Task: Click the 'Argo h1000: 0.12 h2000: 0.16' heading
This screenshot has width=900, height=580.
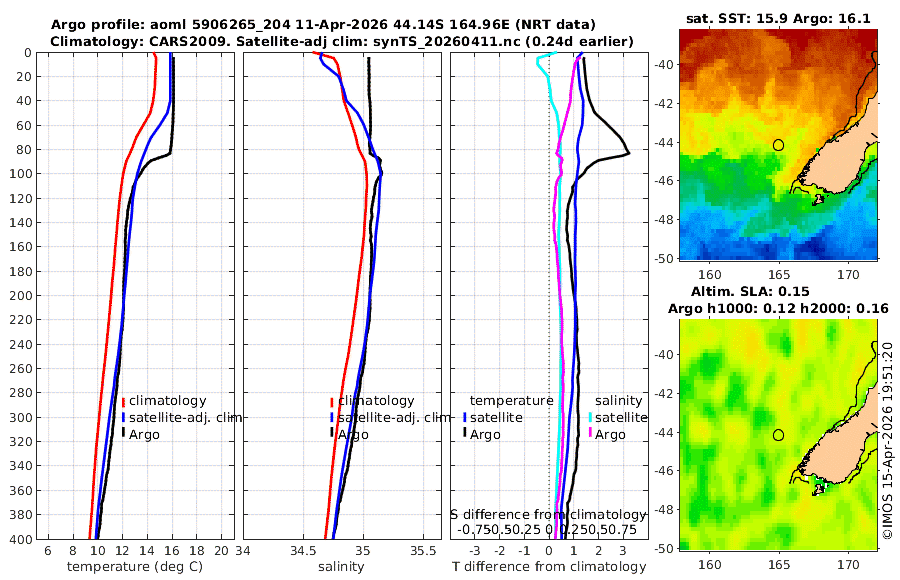Action: coord(778,309)
